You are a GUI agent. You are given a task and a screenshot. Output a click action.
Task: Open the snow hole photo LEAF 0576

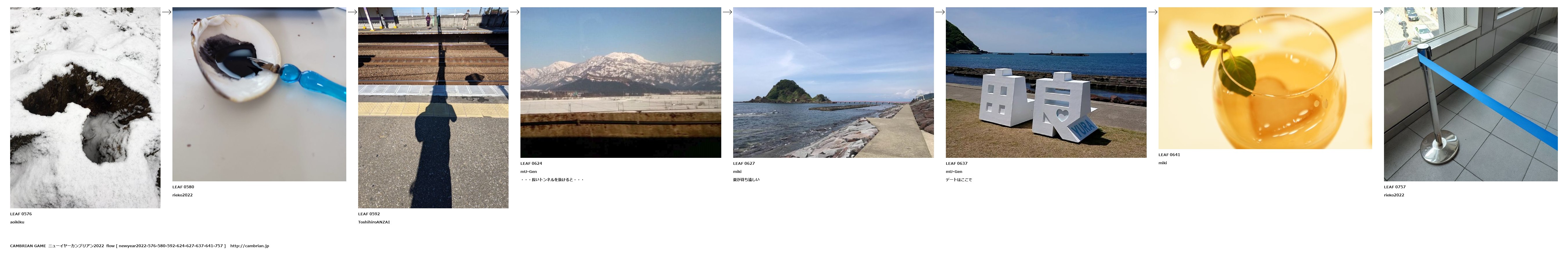(85, 108)
